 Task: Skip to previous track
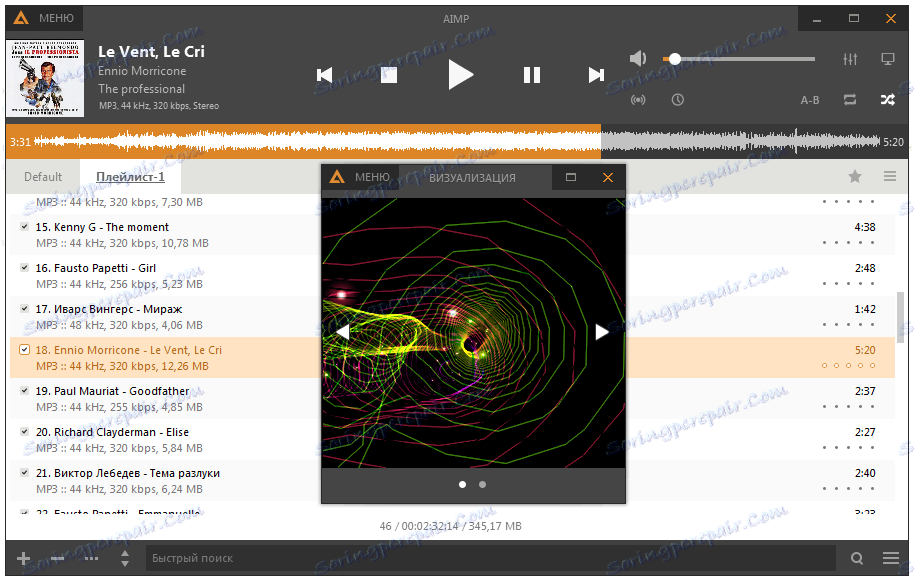(324, 75)
